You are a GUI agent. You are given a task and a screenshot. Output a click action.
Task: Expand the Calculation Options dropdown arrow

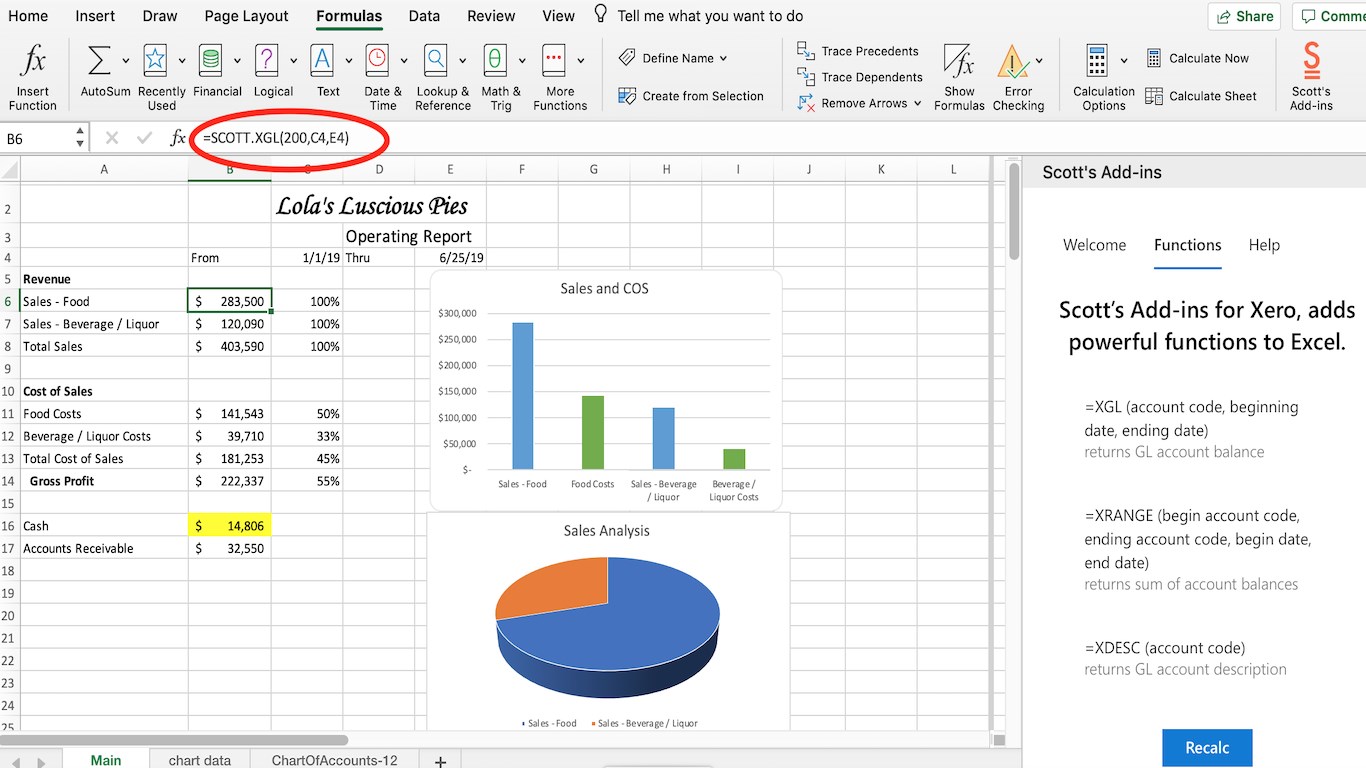[x=1124, y=61]
